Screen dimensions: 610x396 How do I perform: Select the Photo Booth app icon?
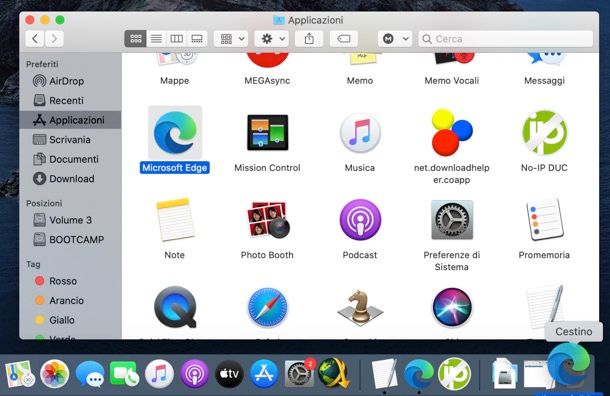[x=268, y=220]
